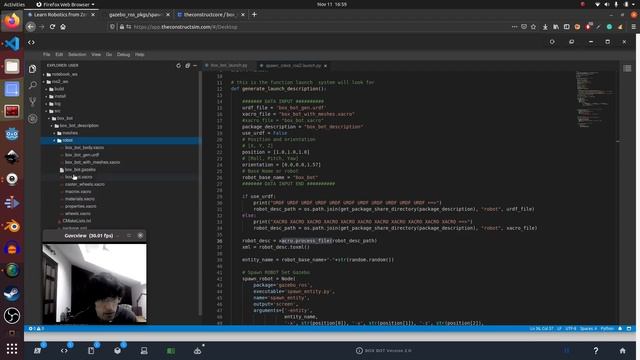Open the Firefox home page button

[x=63, y=27]
